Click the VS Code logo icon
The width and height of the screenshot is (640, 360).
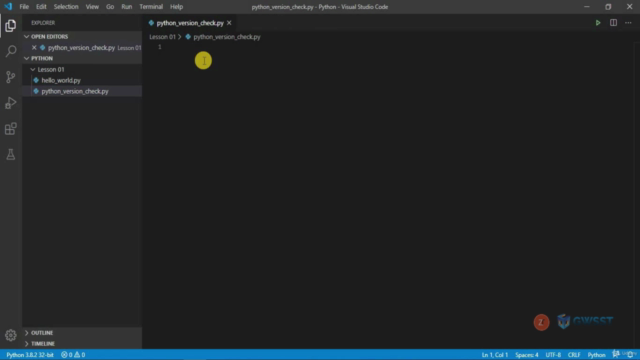8,7
